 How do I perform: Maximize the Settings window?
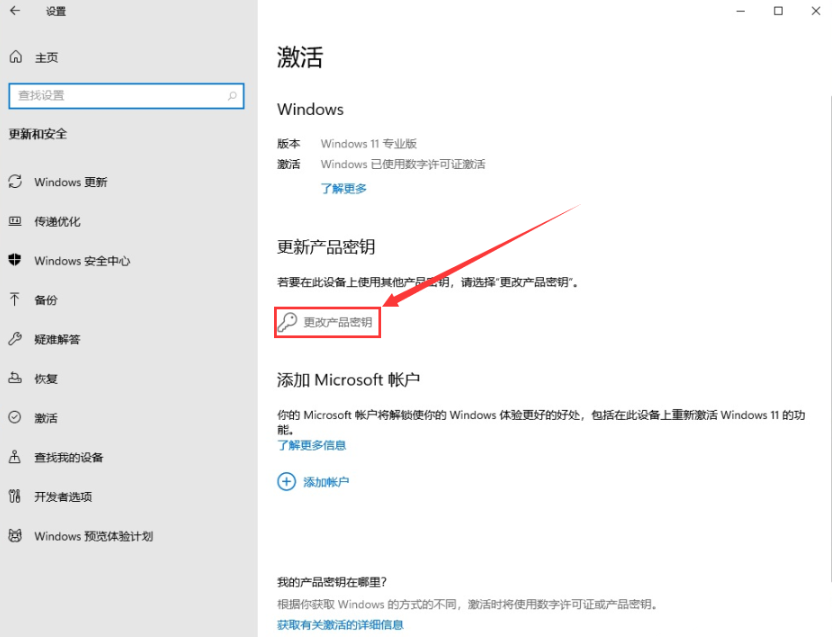click(x=777, y=11)
